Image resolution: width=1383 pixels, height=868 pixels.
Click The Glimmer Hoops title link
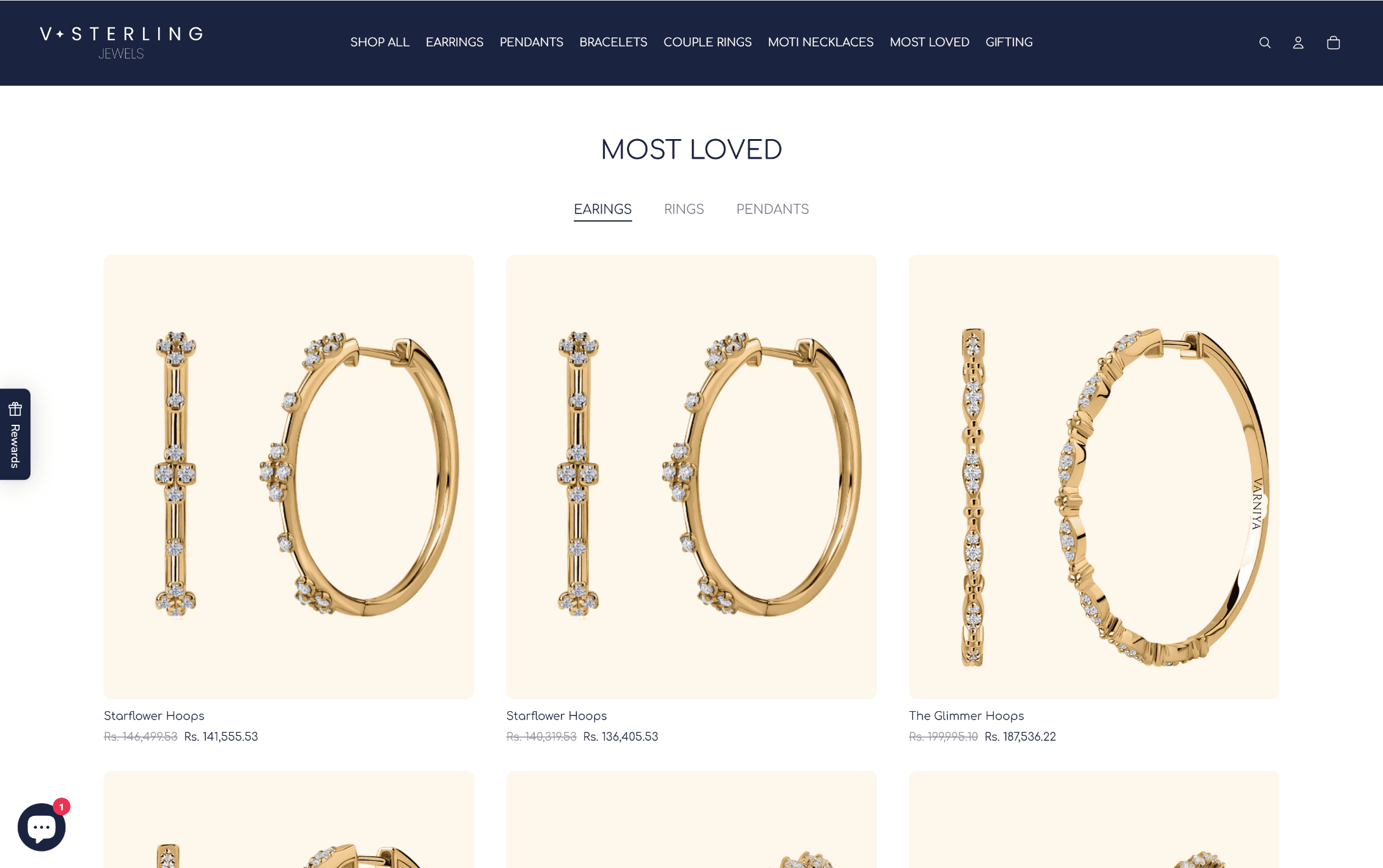click(x=966, y=716)
